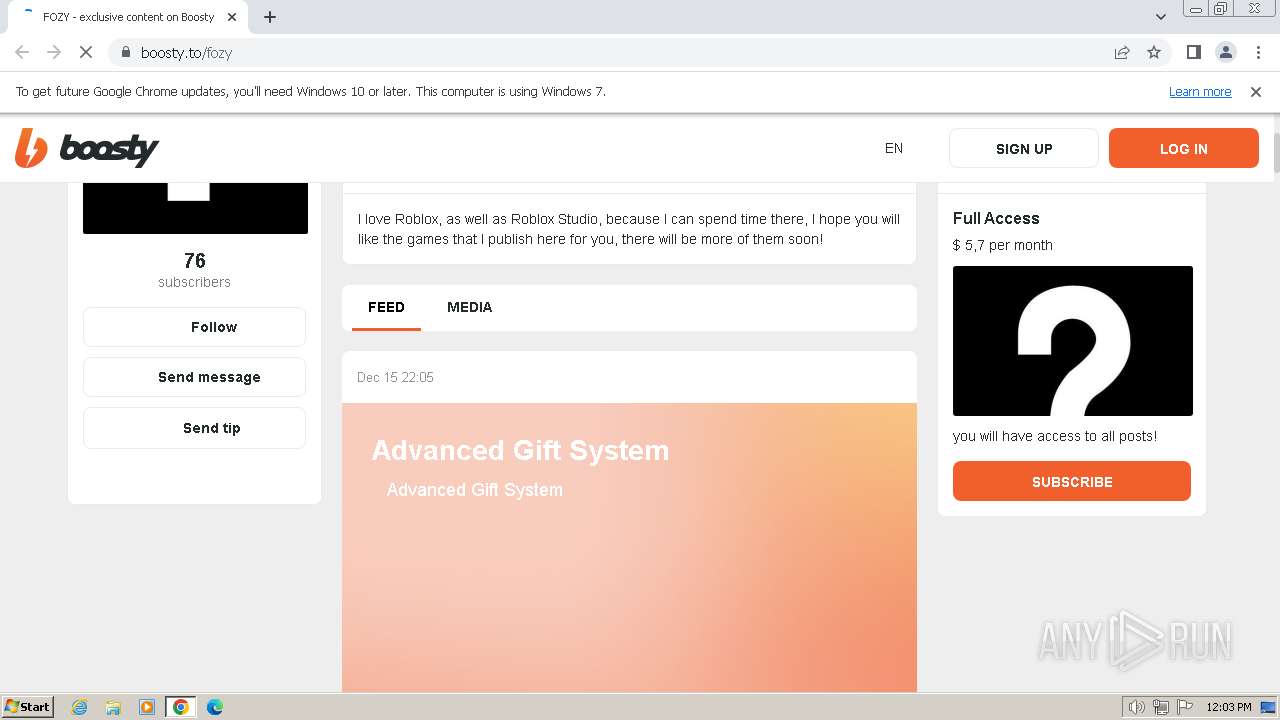Open Chrome three-dot menu
Viewport: 1280px width, 720px height.
pos(1257,52)
